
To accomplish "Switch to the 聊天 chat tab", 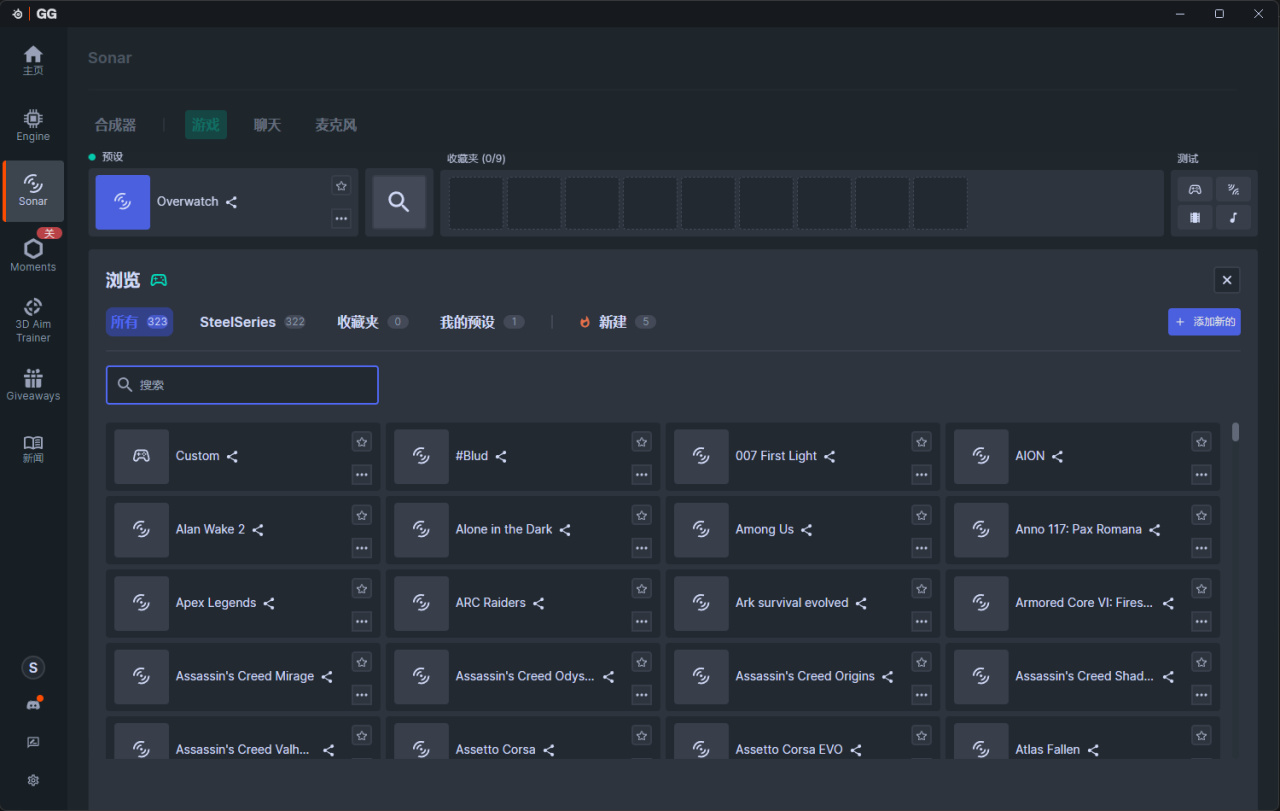I will point(267,125).
